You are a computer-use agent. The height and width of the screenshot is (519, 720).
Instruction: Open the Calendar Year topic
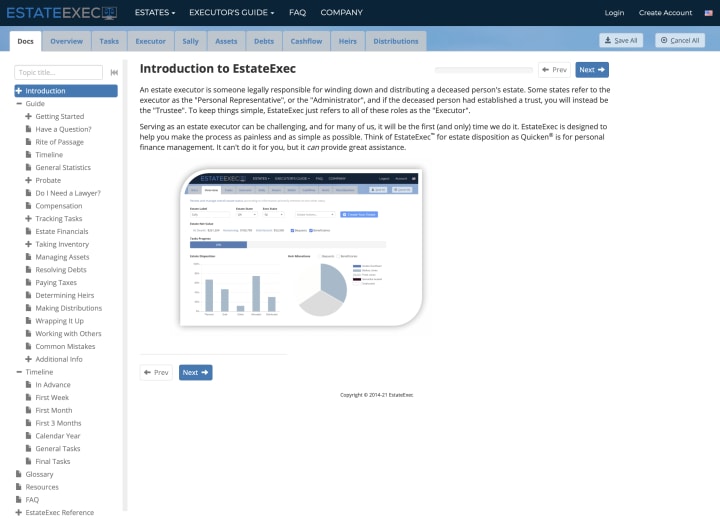(58, 436)
